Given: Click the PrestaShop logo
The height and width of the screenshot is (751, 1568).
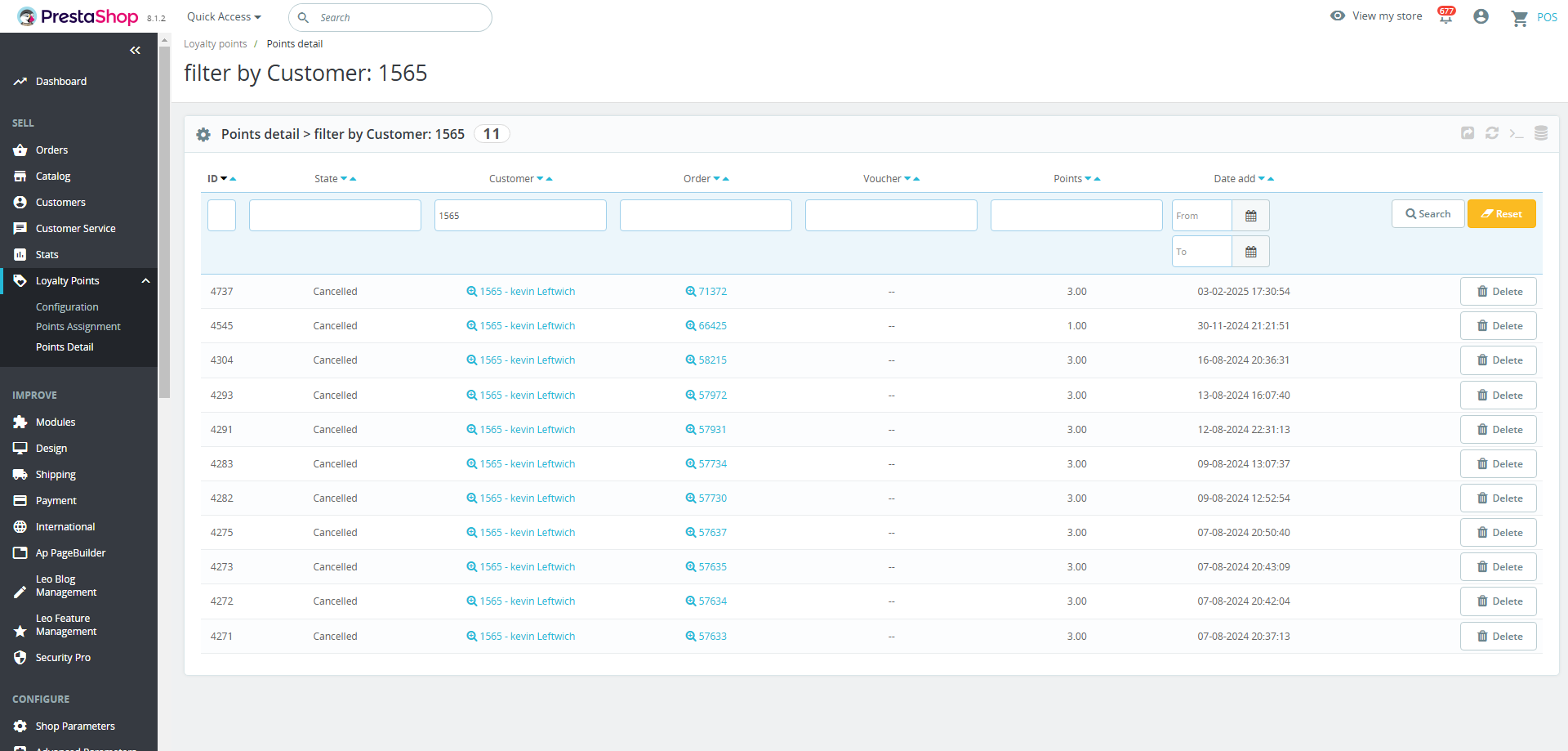Looking at the screenshot, I should click(x=78, y=16).
